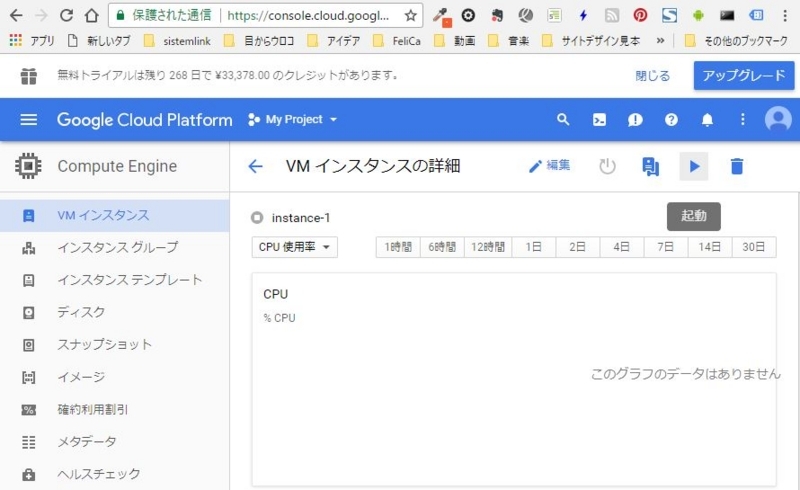
Task: Select the 2日 time range
Action: click(578, 247)
